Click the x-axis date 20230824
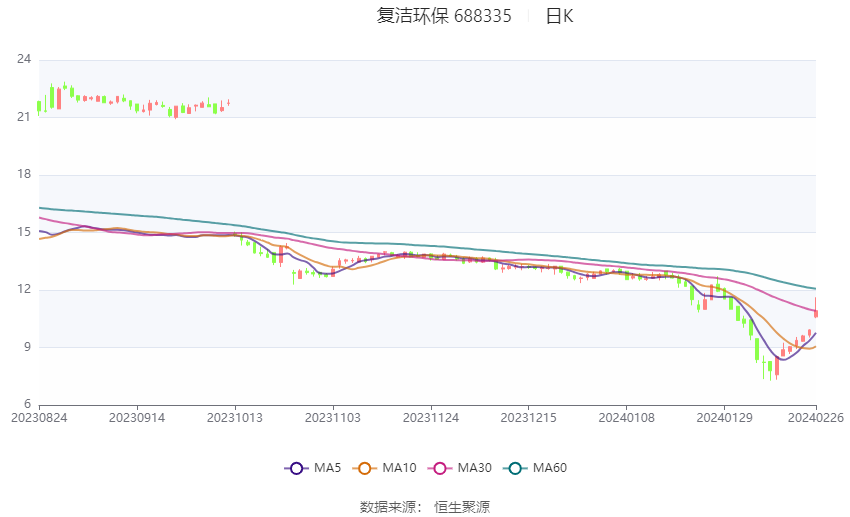This screenshot has width=850, height=517. pos(39,418)
